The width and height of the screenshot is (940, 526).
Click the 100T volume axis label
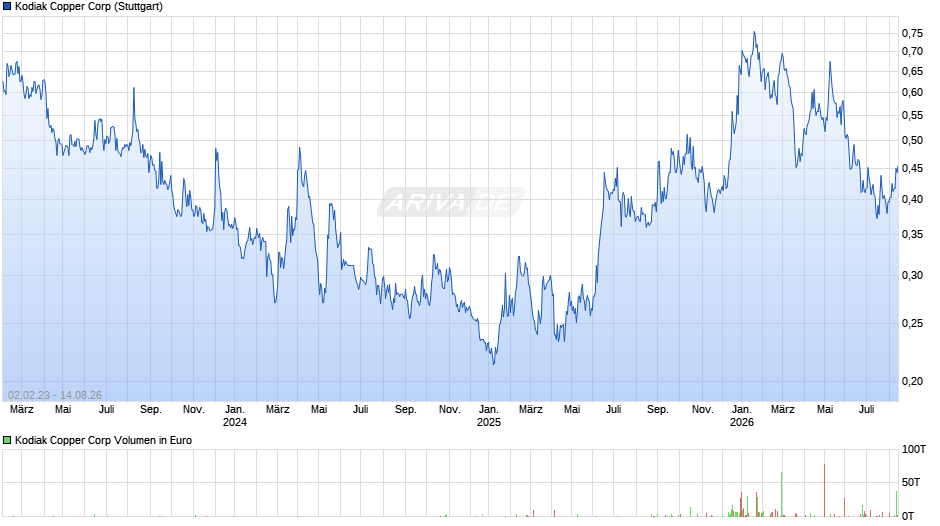click(x=914, y=449)
